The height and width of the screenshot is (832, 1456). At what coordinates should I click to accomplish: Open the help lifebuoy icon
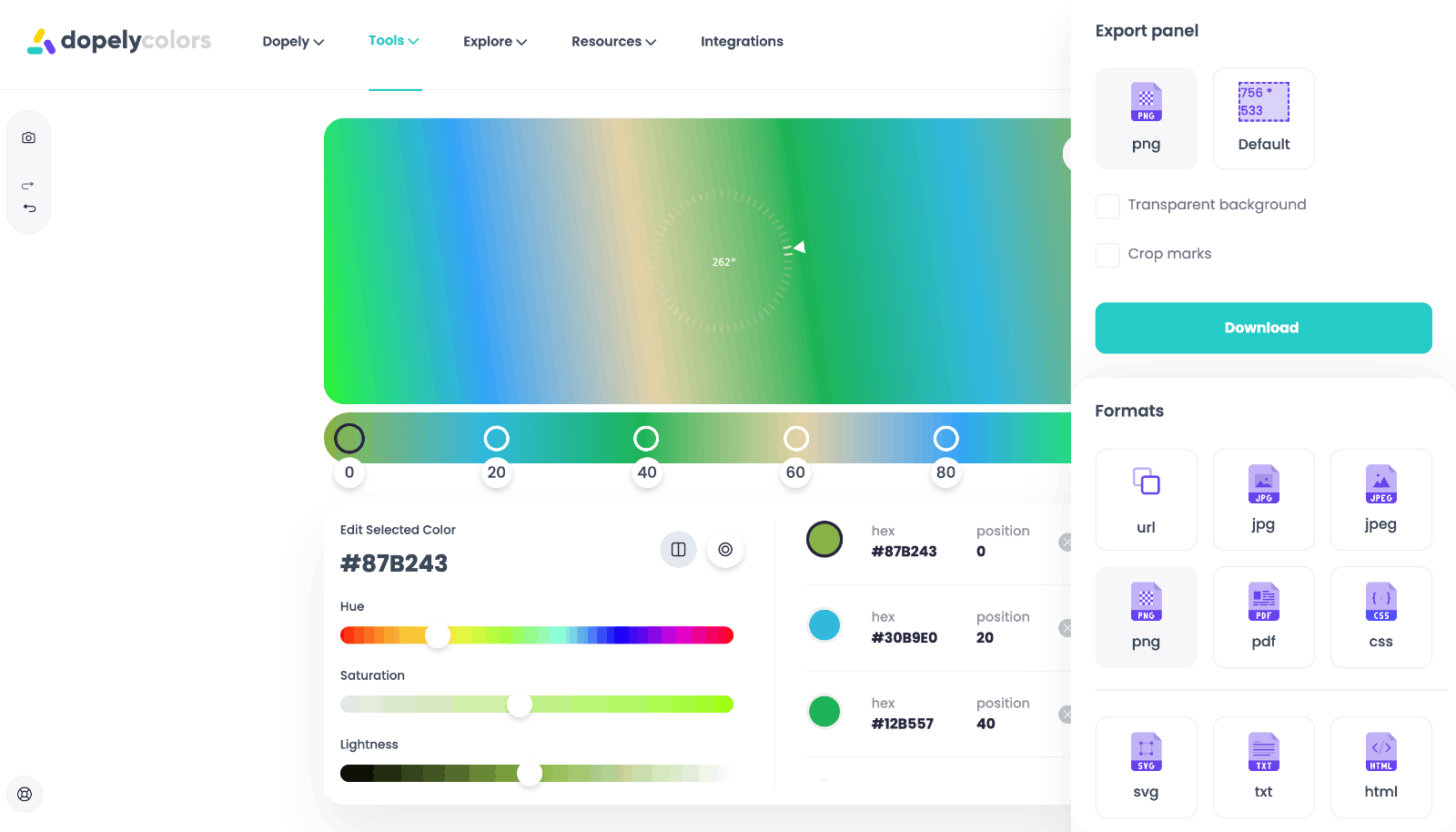tap(25, 794)
